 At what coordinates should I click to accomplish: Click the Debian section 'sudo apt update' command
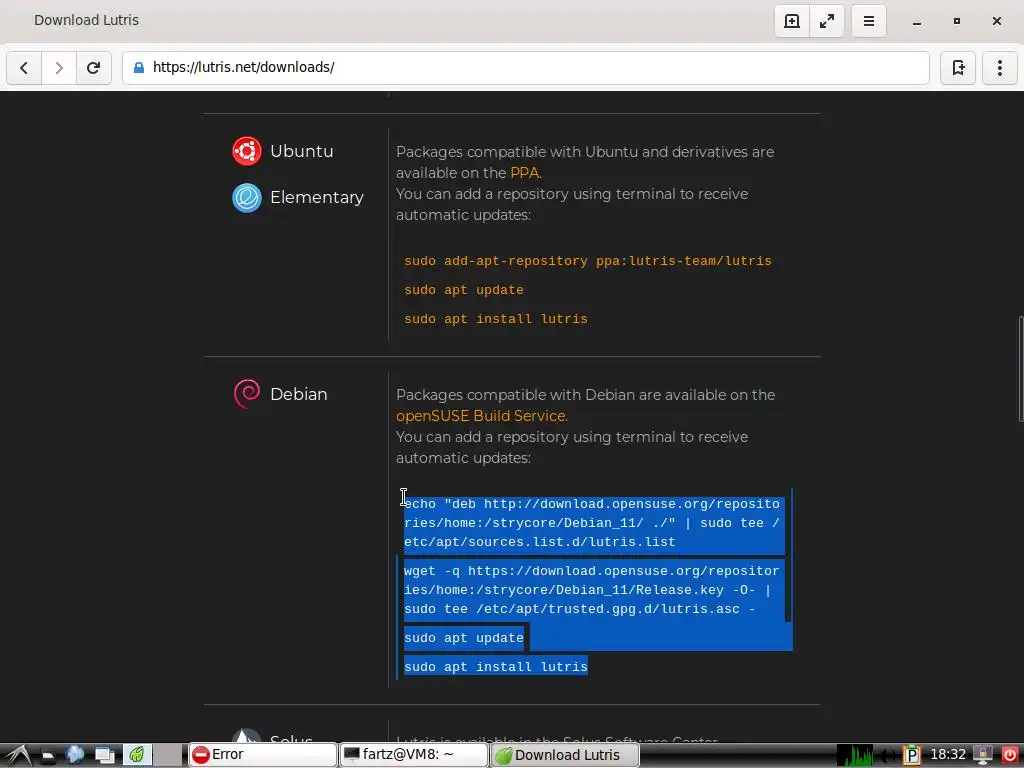pos(464,638)
